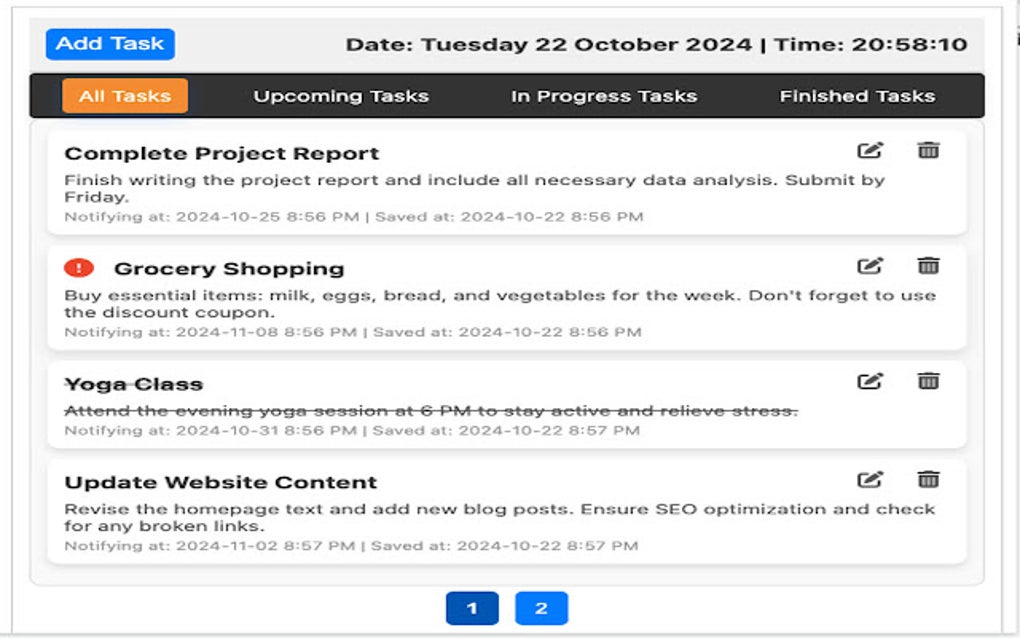Trash the Update Website Content task

[927, 480]
